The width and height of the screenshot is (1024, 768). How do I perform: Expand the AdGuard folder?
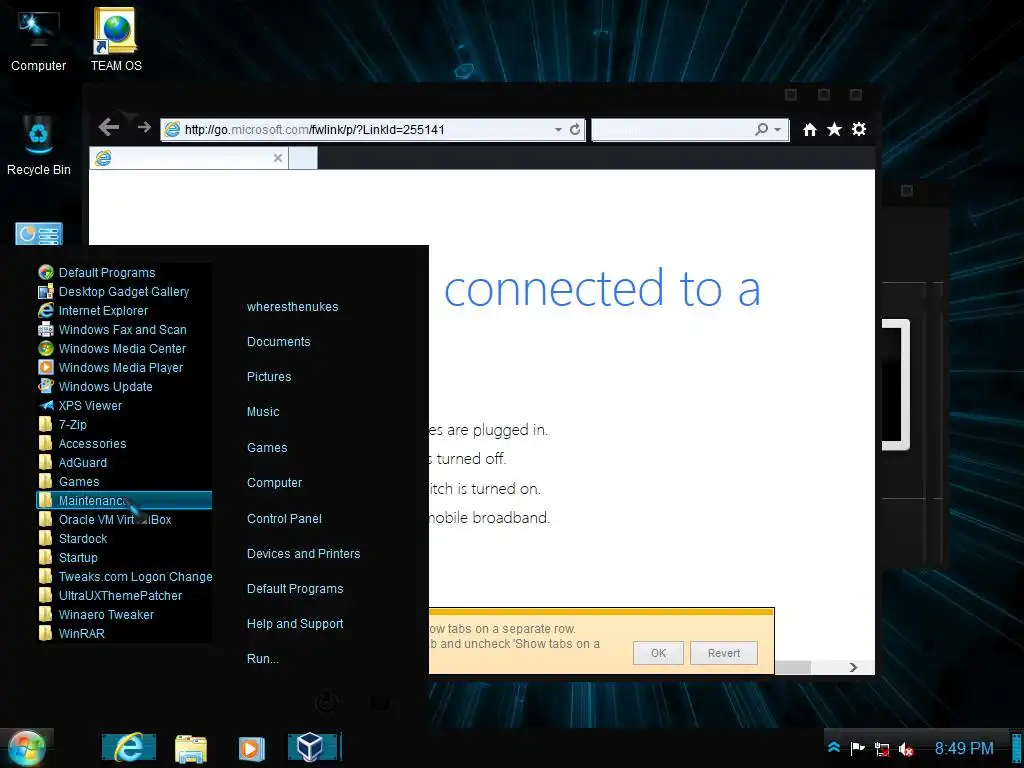(x=124, y=462)
